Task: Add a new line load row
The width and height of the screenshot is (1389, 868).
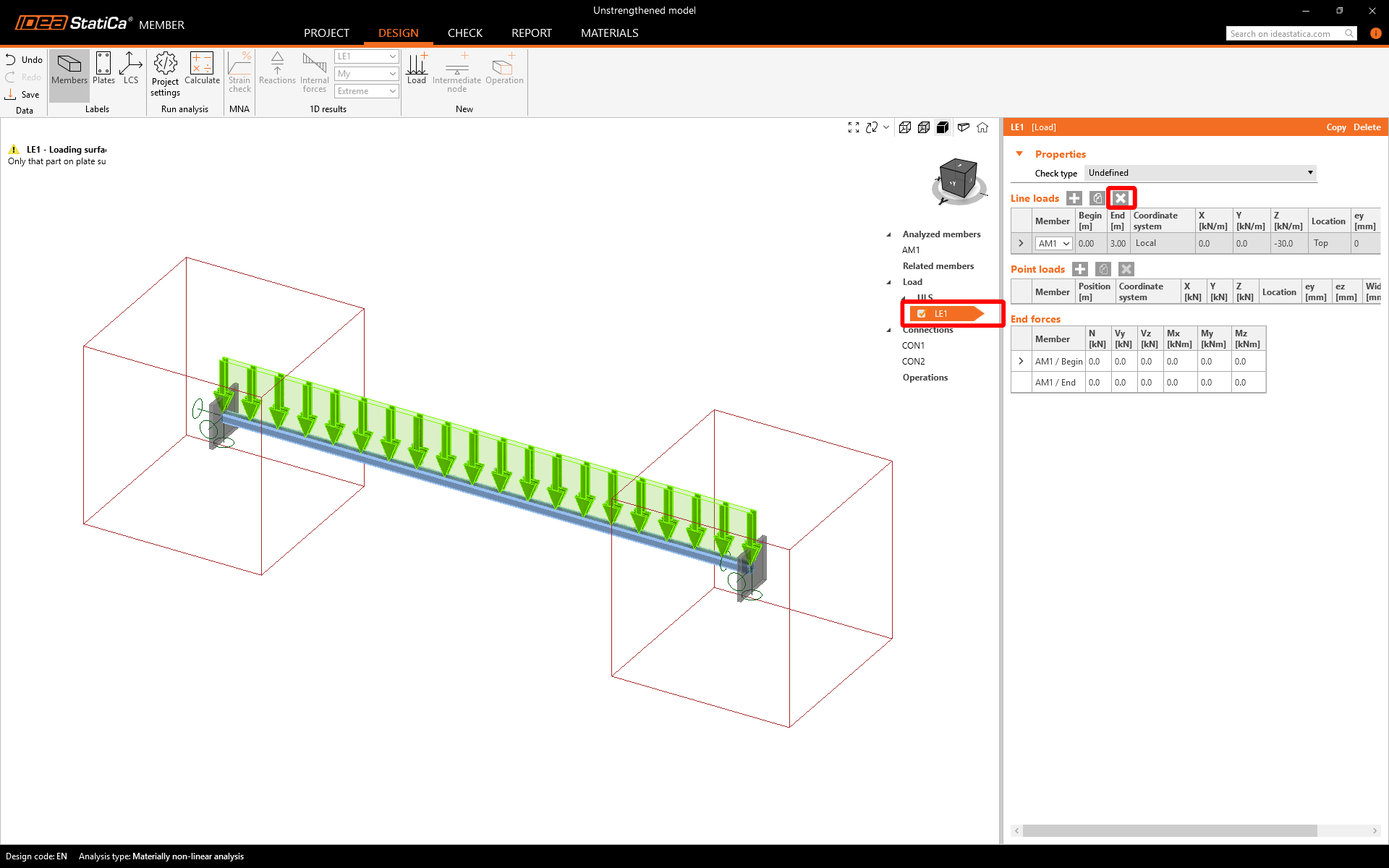Action: pos(1074,198)
